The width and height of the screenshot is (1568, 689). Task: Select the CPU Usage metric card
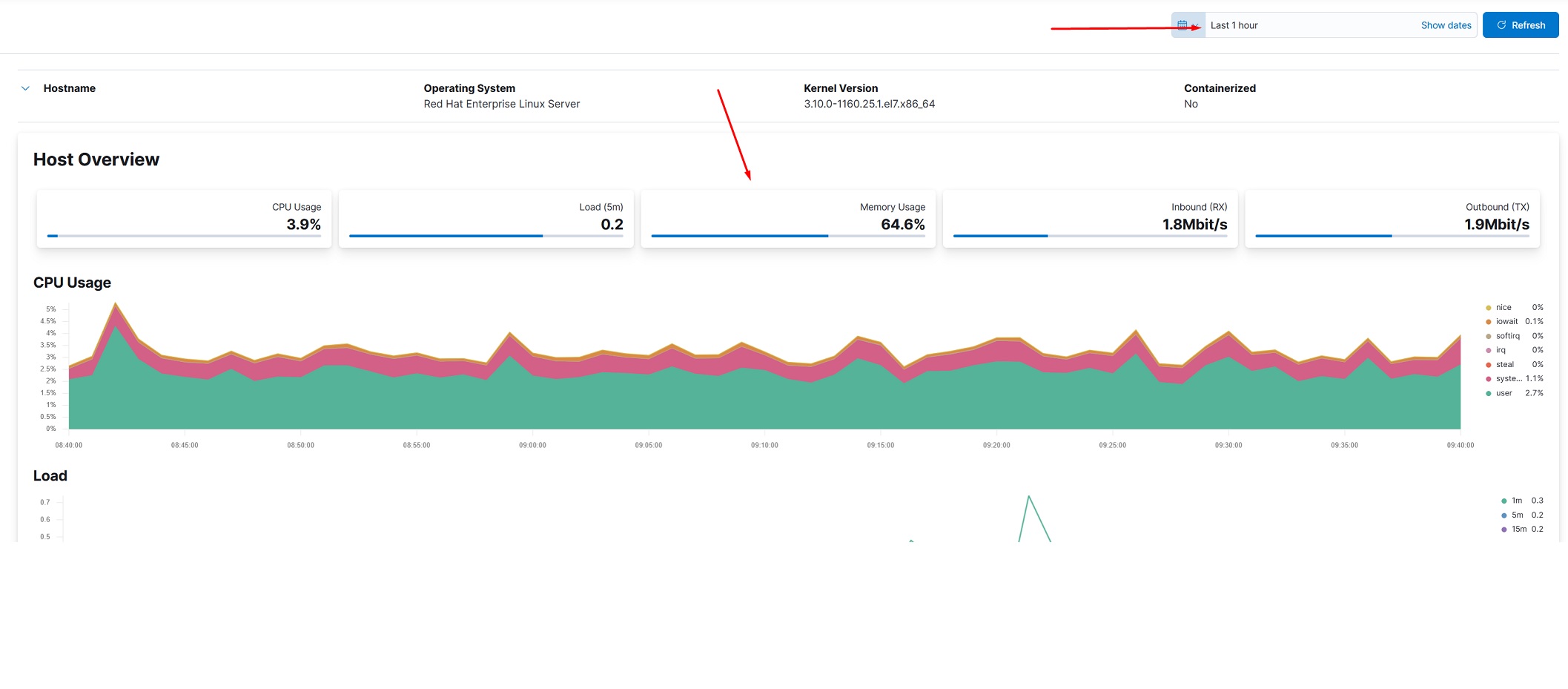click(x=184, y=218)
